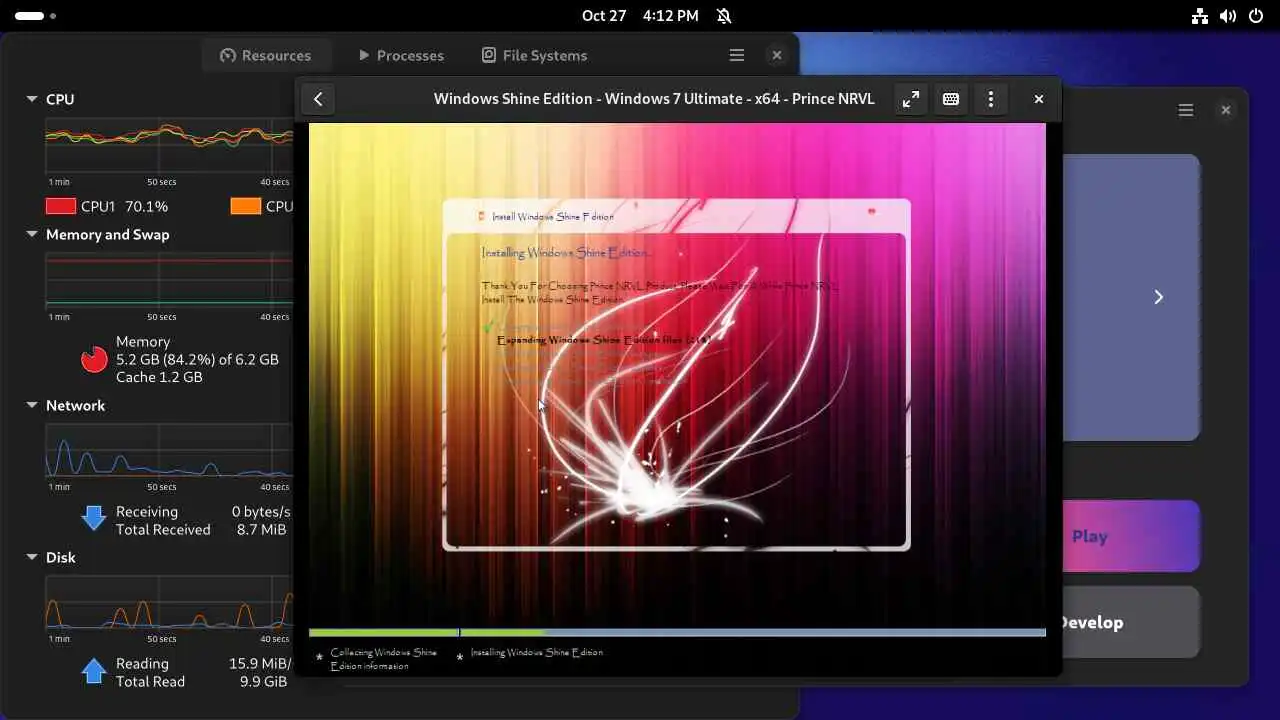The image size is (1280, 720).
Task: Click Collecting Windows Shine Edition information label
Action: (383, 659)
